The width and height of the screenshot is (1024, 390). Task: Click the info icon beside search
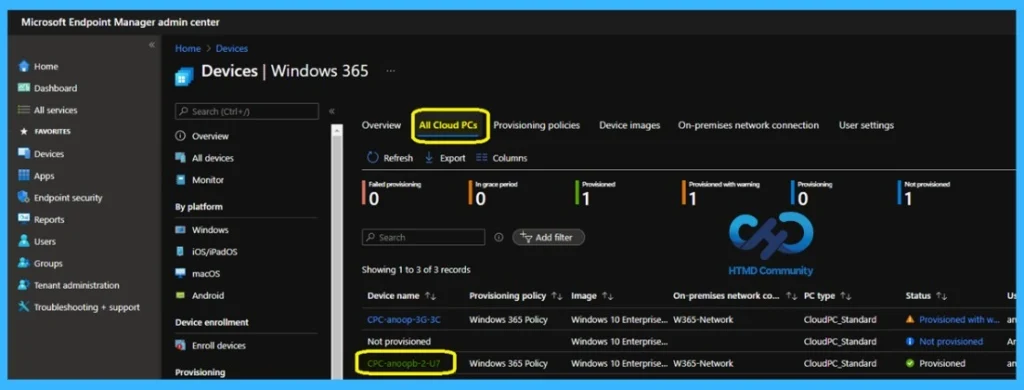click(x=499, y=238)
